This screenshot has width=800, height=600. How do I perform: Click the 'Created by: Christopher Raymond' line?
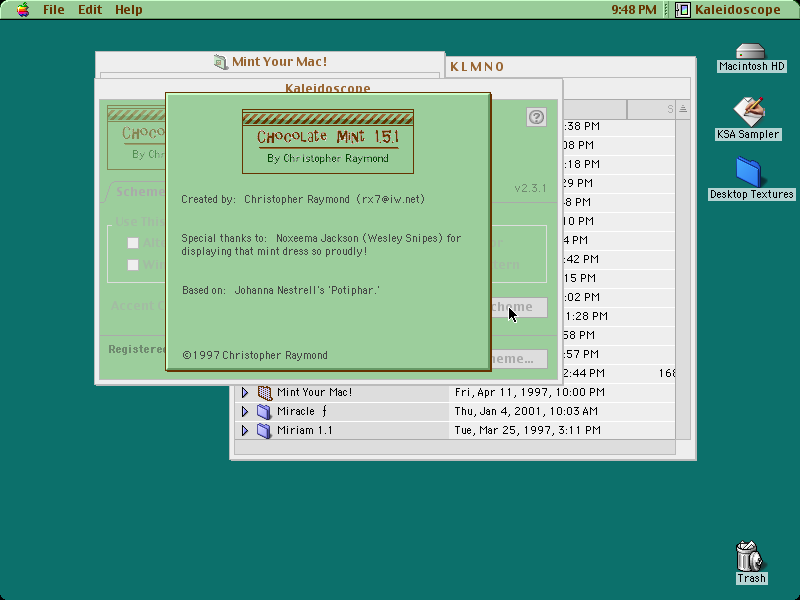coord(303,199)
